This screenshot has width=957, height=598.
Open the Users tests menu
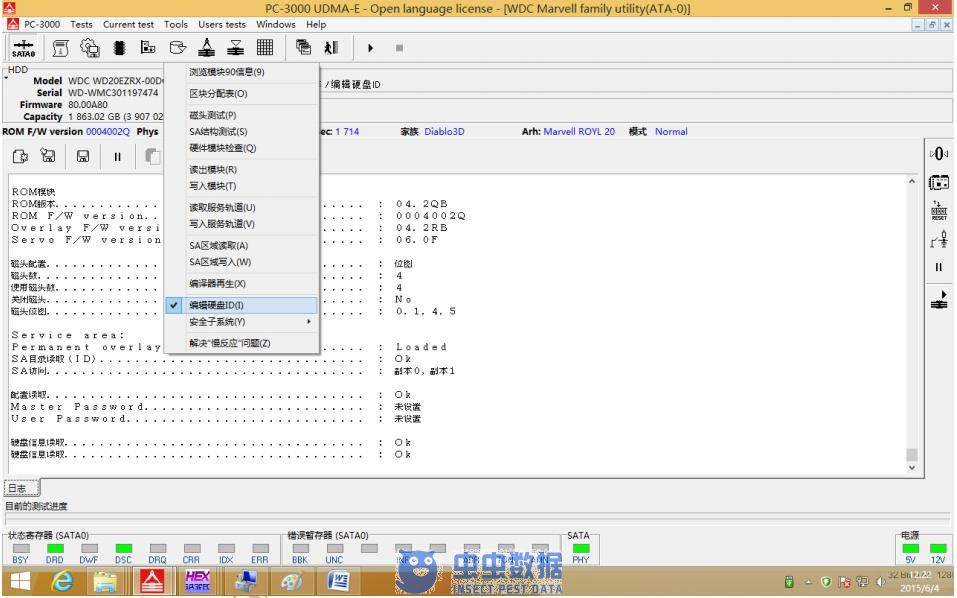(x=222, y=24)
